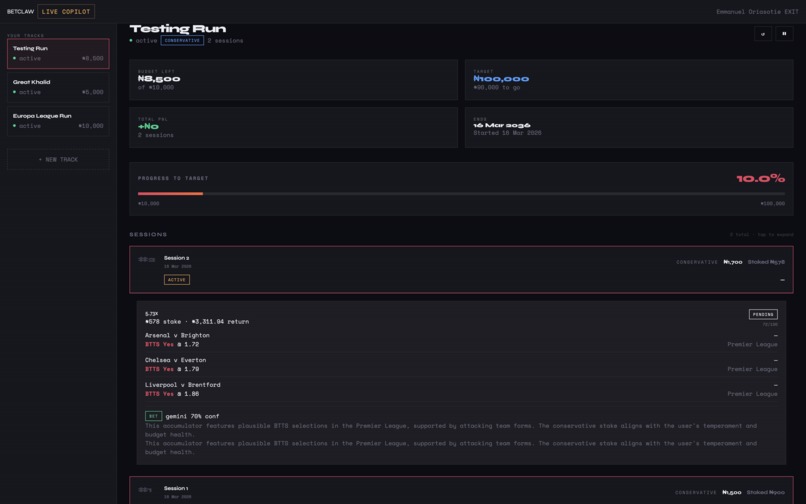Click the BETCLAW logo
The height and width of the screenshot is (504, 806).
(x=20, y=11)
